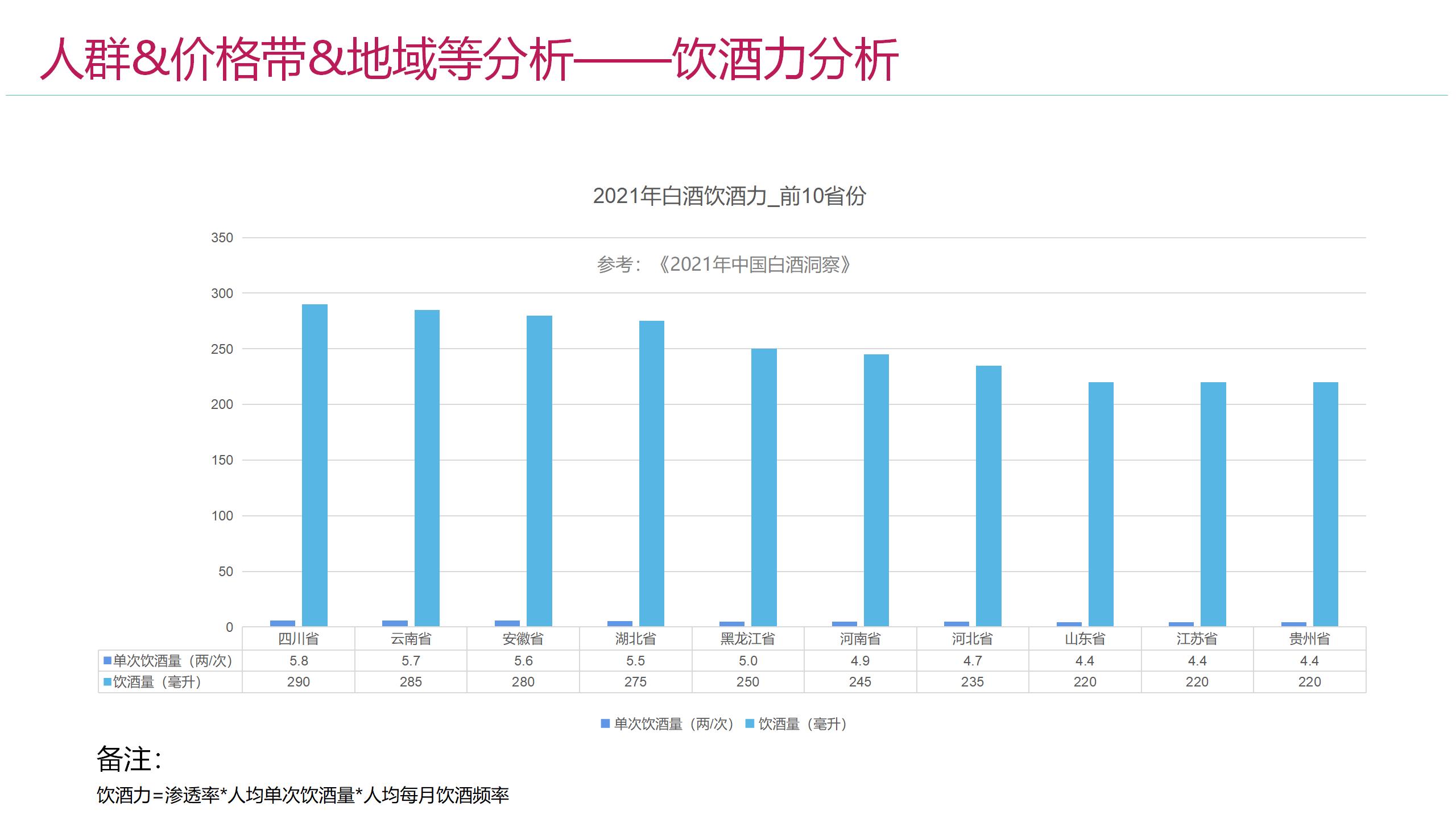Image resolution: width=1456 pixels, height=819 pixels.
Task: Select chart title 2021年白酒饮酒力_前10省份
Action: coord(729,196)
